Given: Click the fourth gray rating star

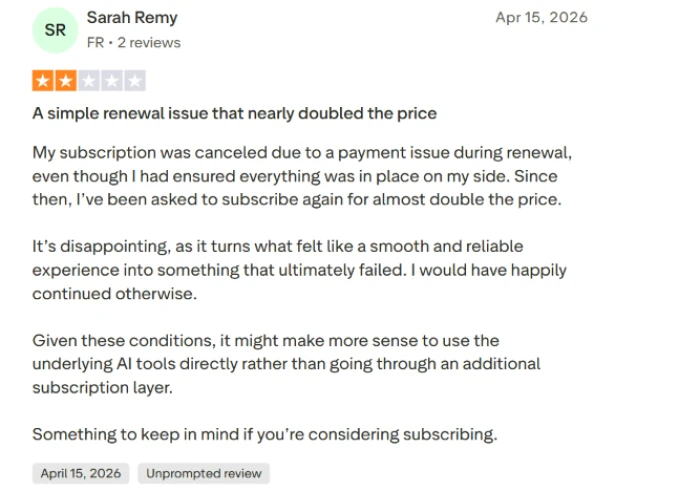Looking at the screenshot, I should click(112, 81).
